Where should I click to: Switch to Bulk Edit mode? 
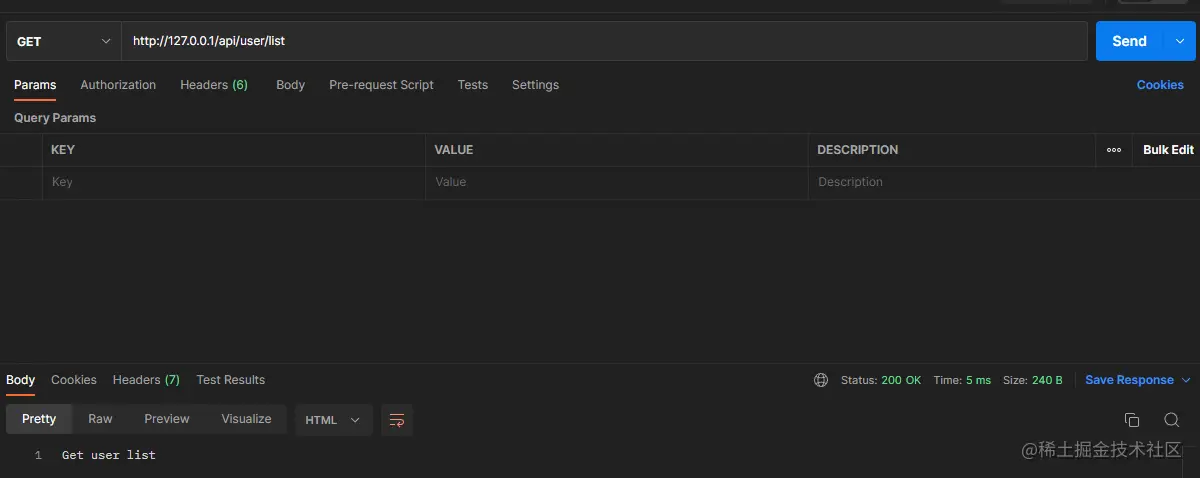coord(1168,150)
